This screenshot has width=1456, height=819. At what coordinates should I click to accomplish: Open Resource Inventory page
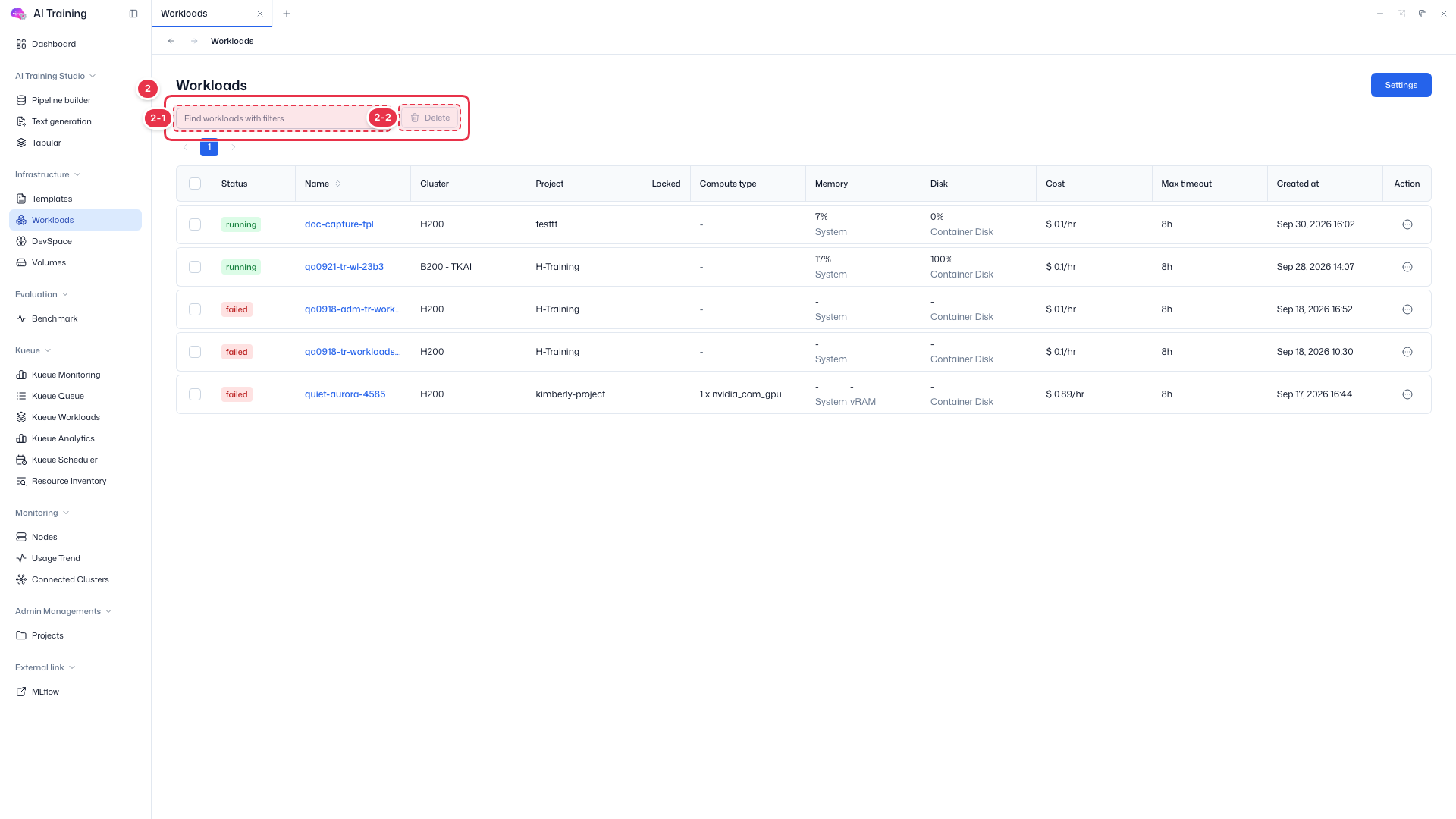coord(75,481)
